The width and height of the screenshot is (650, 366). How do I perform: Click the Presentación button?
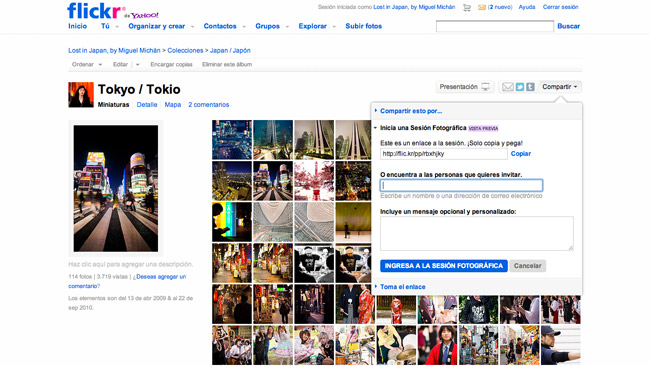coord(464,87)
